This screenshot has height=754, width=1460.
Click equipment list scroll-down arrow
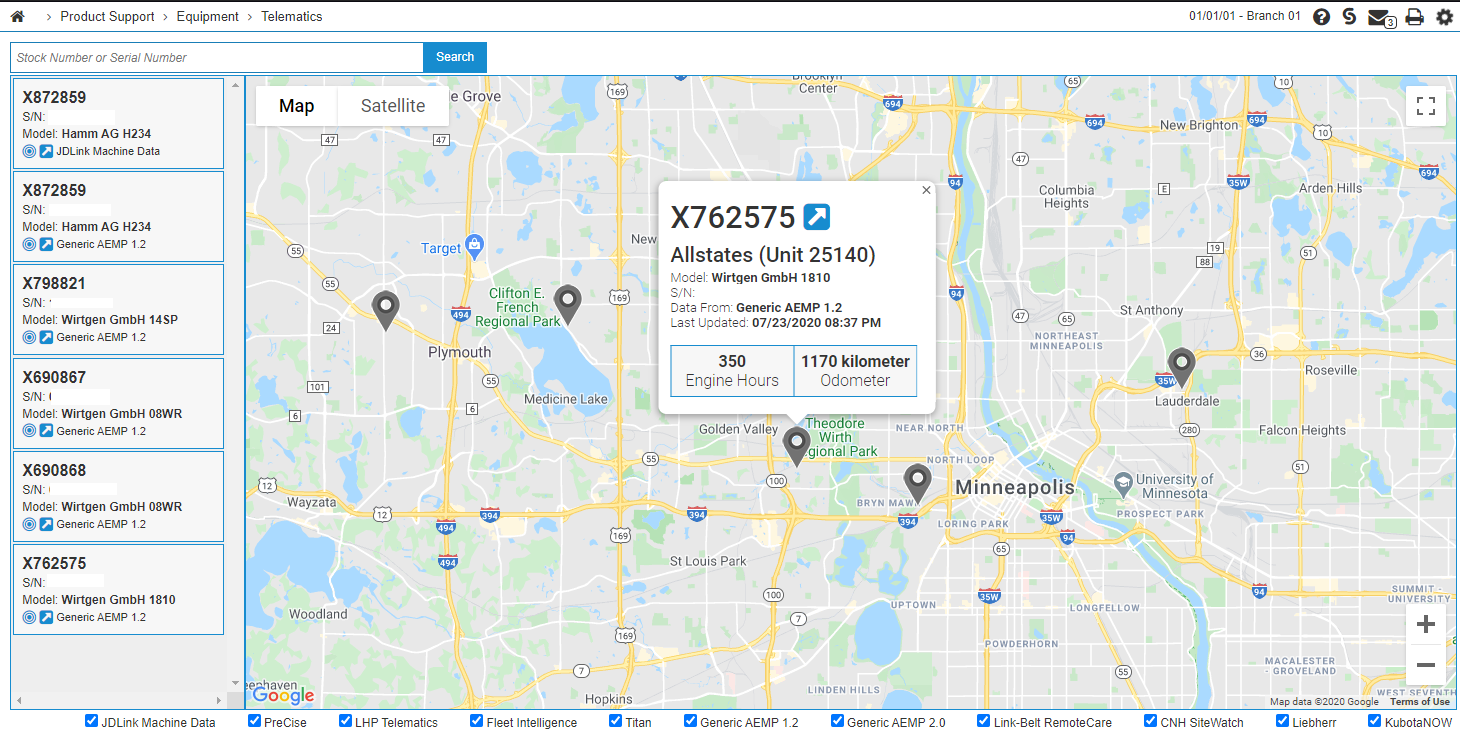coord(235,683)
